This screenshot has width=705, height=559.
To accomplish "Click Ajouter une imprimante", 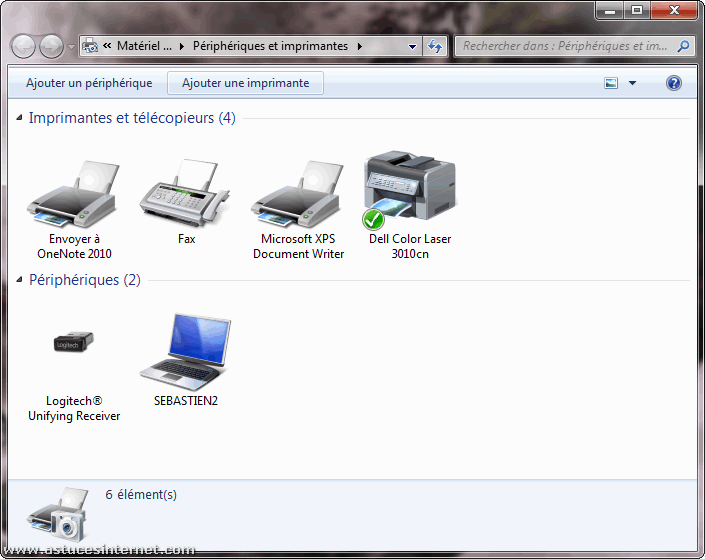I will (x=245, y=83).
